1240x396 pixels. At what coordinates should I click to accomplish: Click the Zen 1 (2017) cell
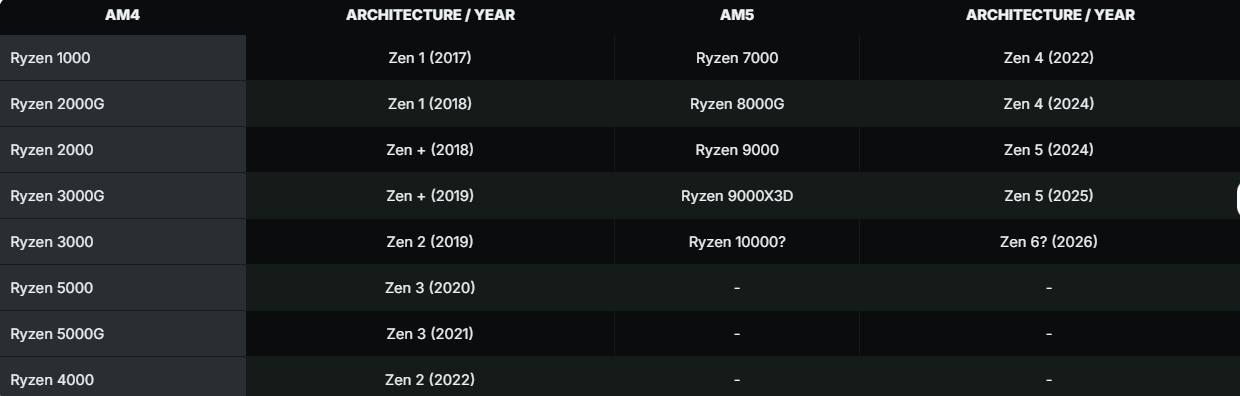point(430,58)
